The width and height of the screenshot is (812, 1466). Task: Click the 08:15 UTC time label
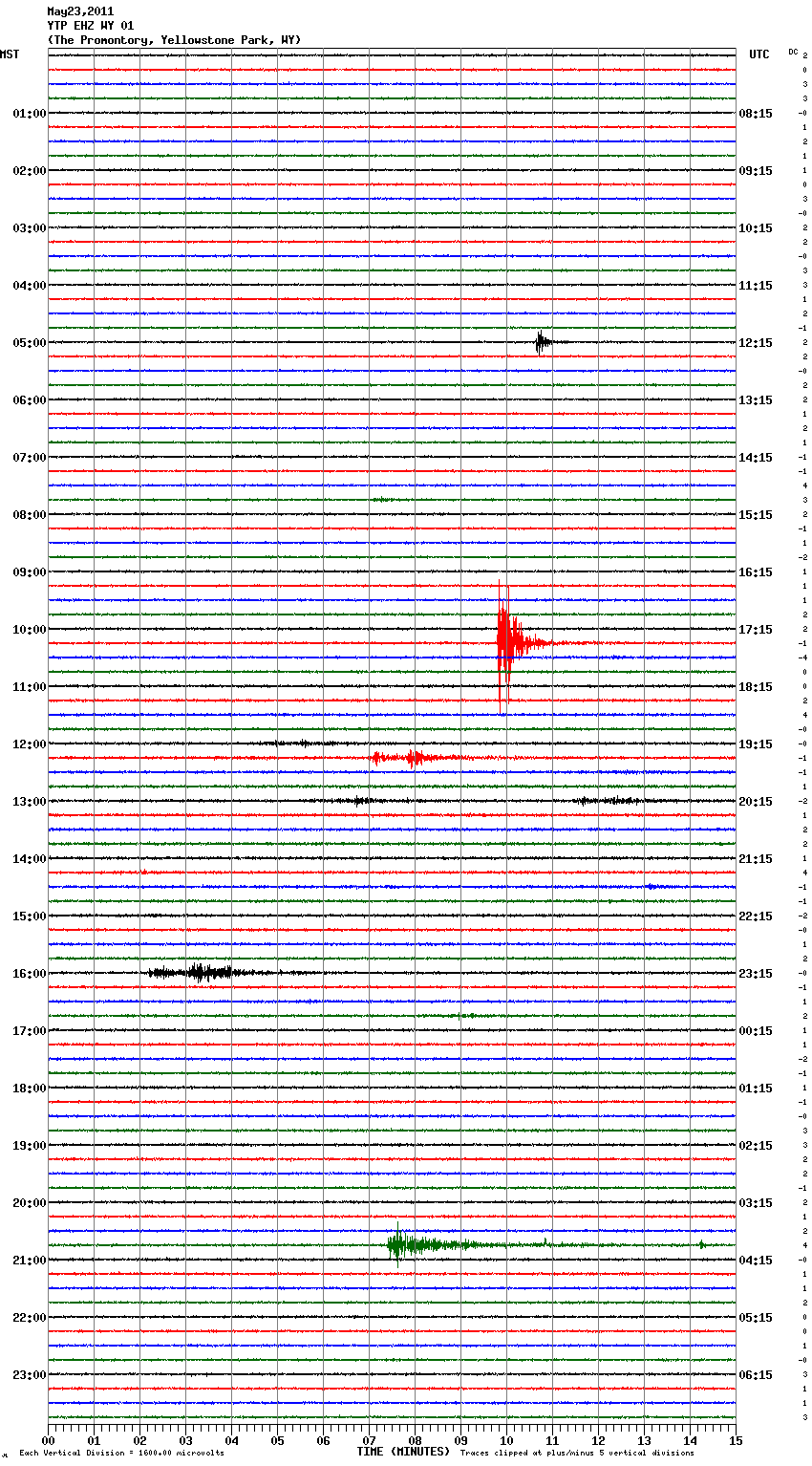pos(756,114)
